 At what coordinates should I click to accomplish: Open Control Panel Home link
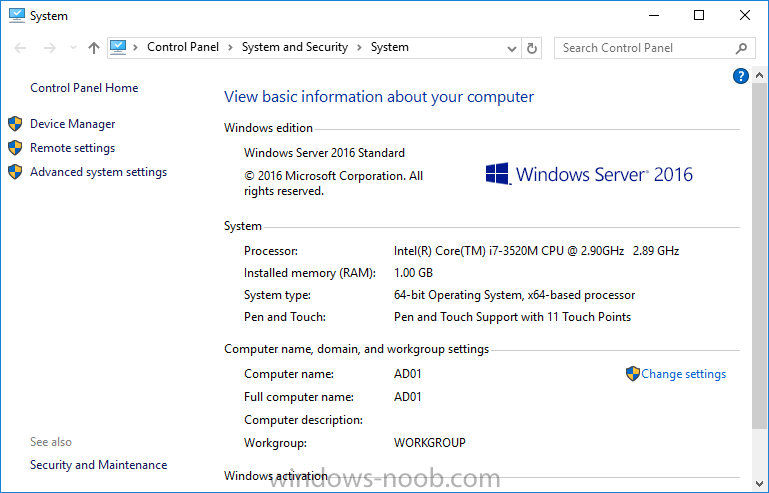tap(84, 88)
